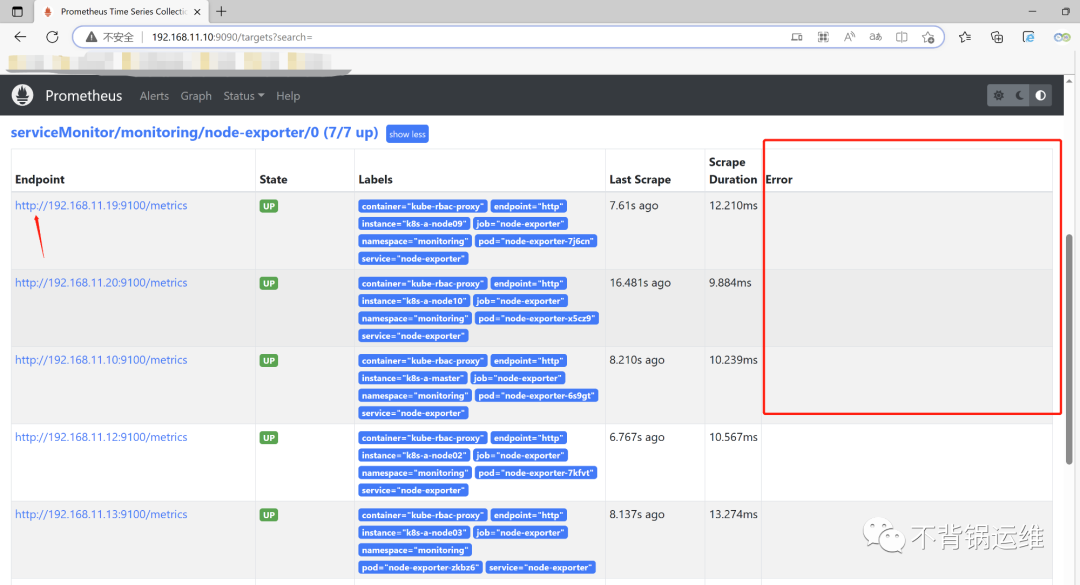Click the read aloud icon in address bar

point(849,37)
